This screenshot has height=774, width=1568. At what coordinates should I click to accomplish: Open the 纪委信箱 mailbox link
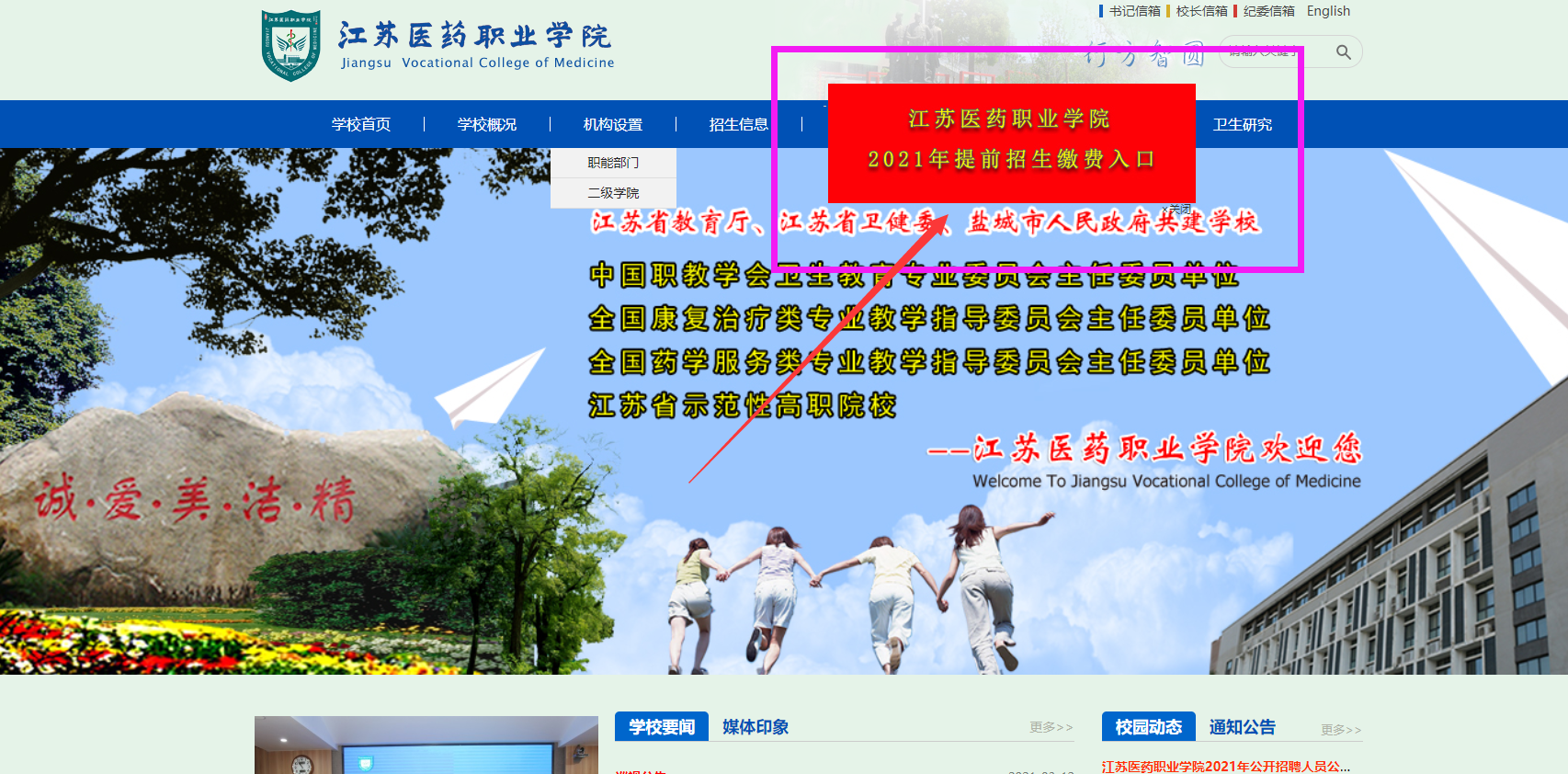click(x=1268, y=11)
